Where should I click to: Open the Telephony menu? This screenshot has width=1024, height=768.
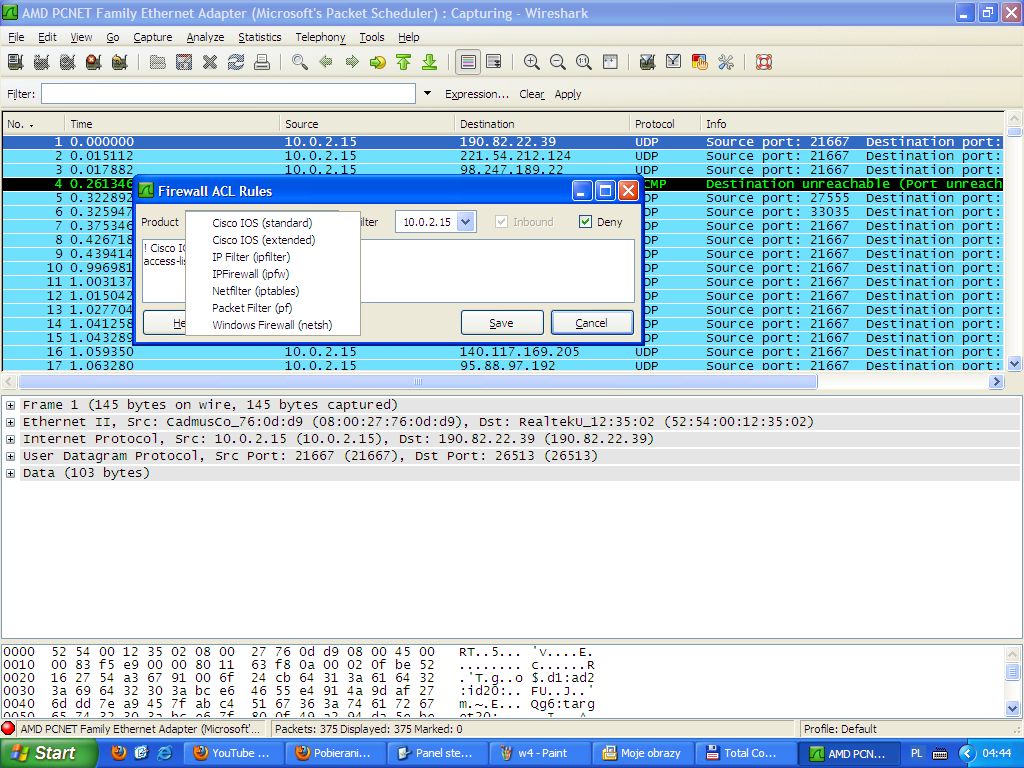[x=320, y=37]
